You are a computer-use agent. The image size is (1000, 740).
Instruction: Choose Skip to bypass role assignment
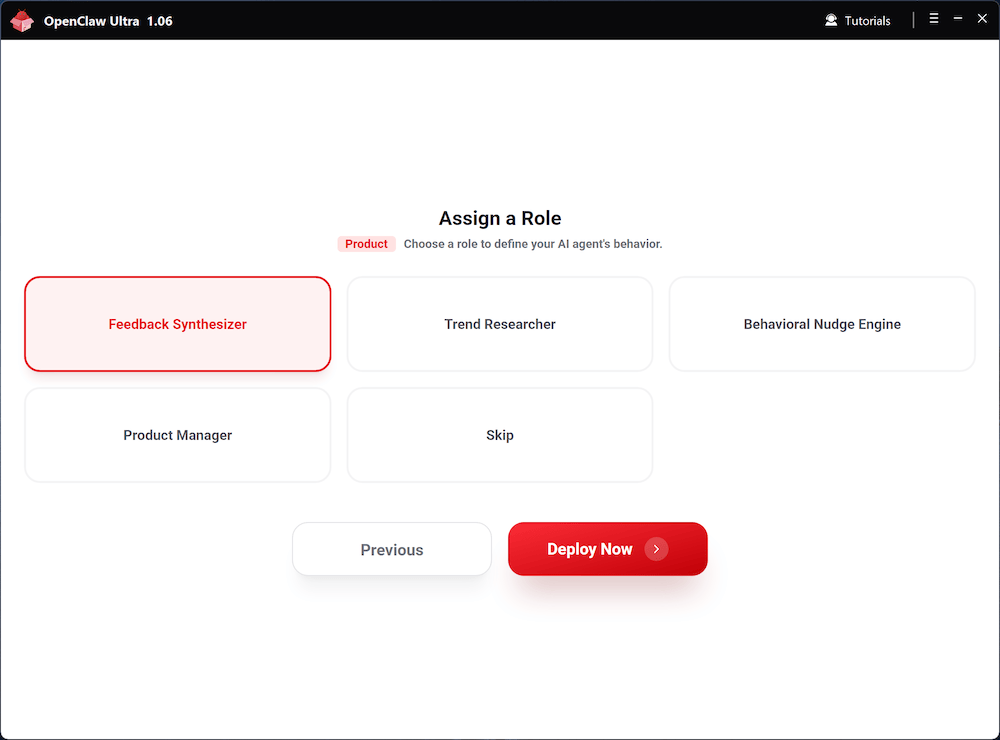[500, 435]
